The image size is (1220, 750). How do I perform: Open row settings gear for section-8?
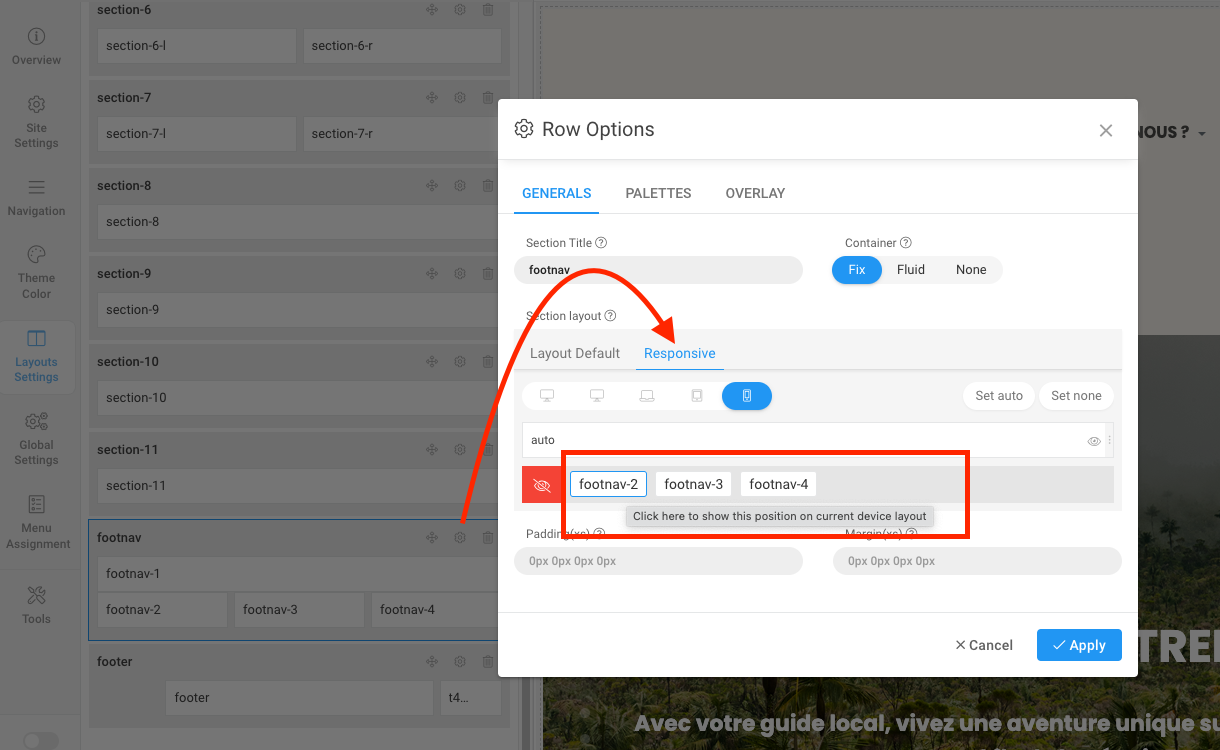(x=460, y=186)
